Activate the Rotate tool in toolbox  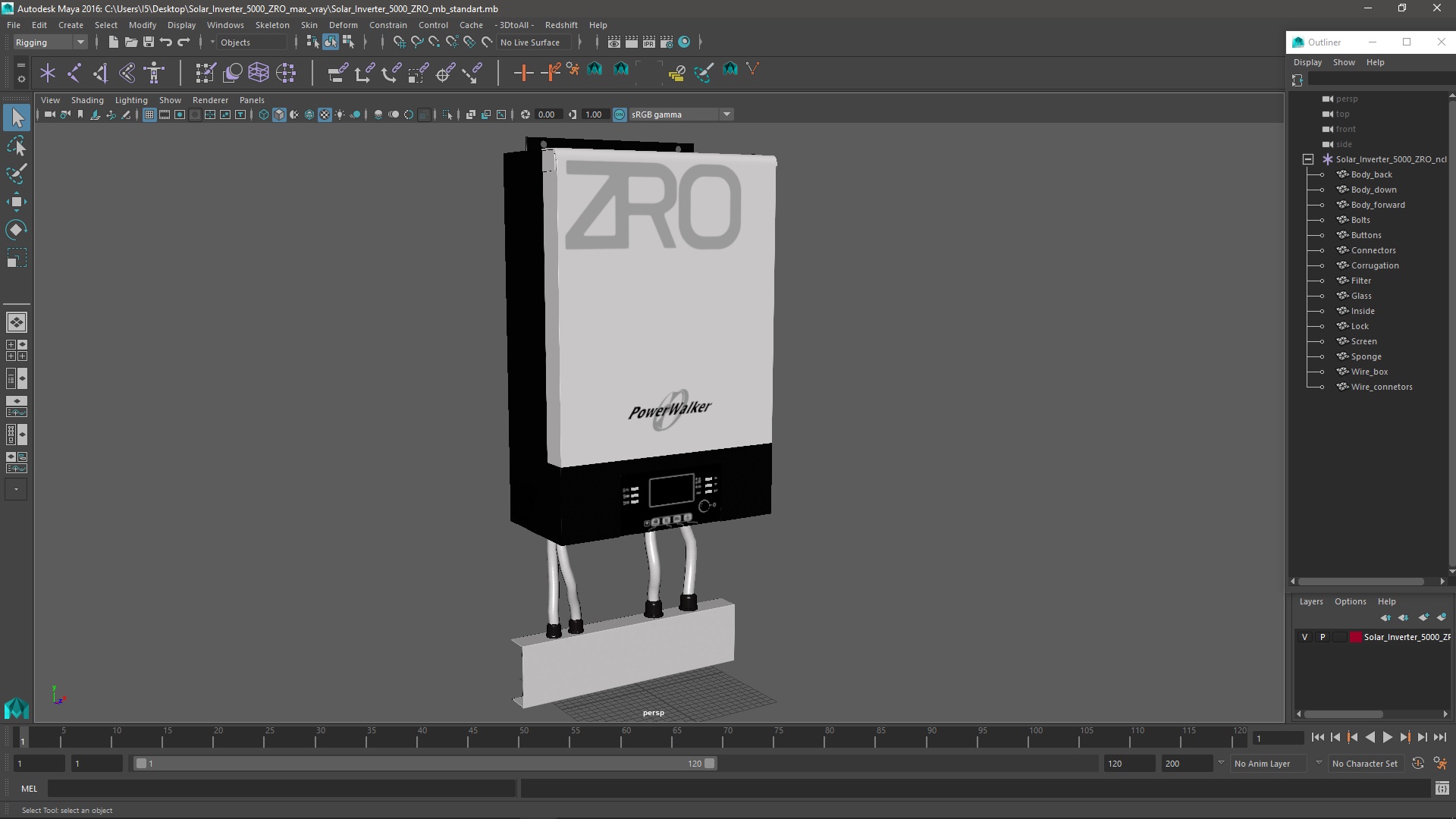click(17, 230)
